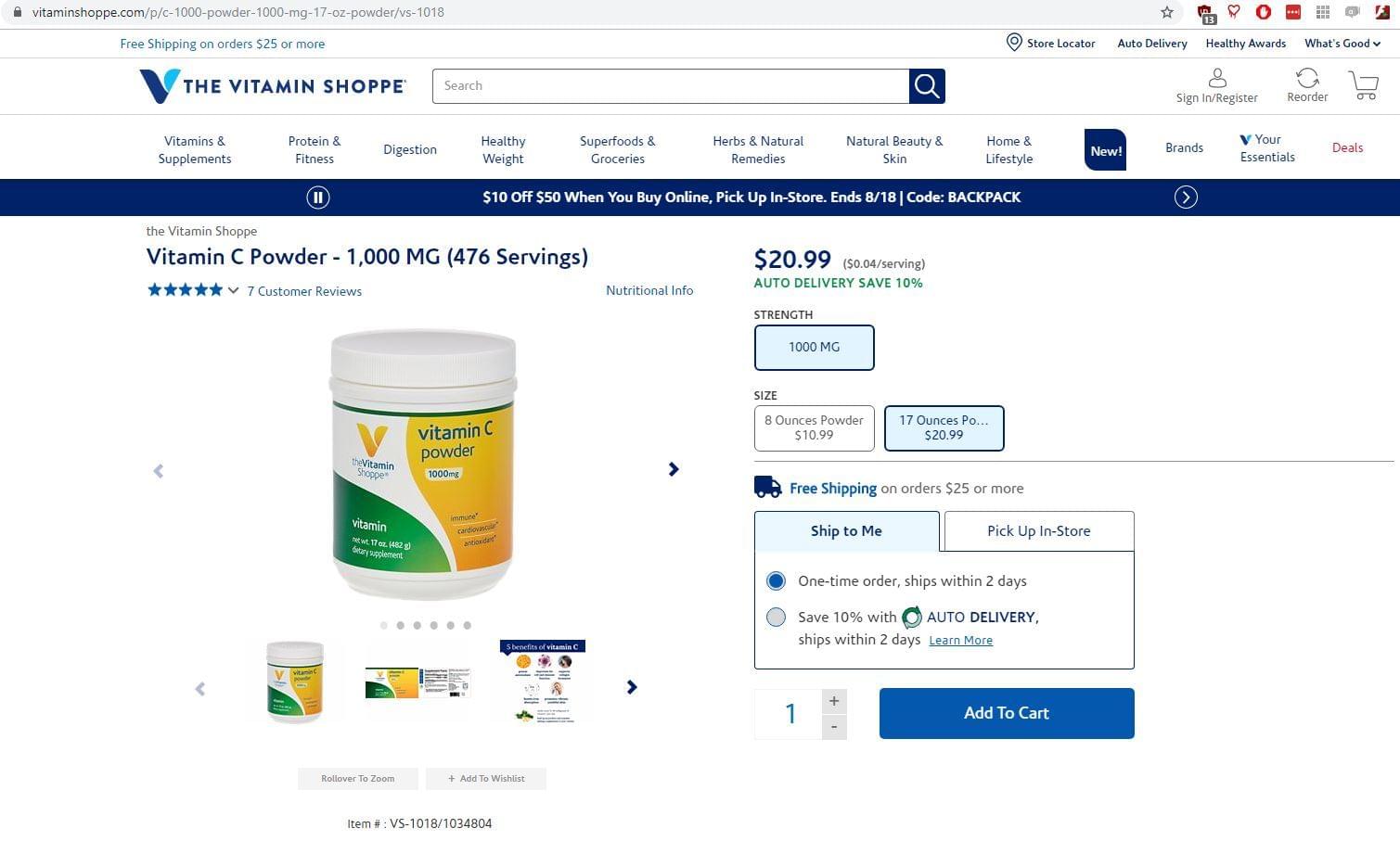Select One-time order radio option

776,581
